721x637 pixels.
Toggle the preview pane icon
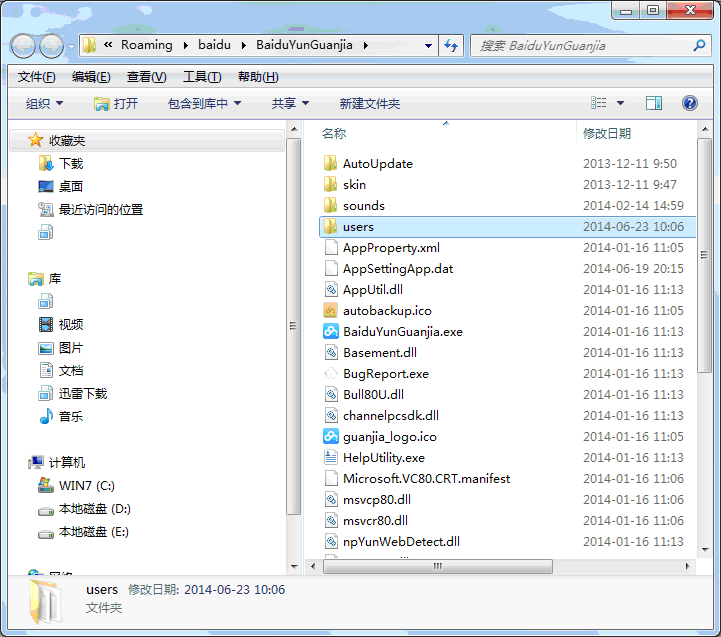coord(653,103)
